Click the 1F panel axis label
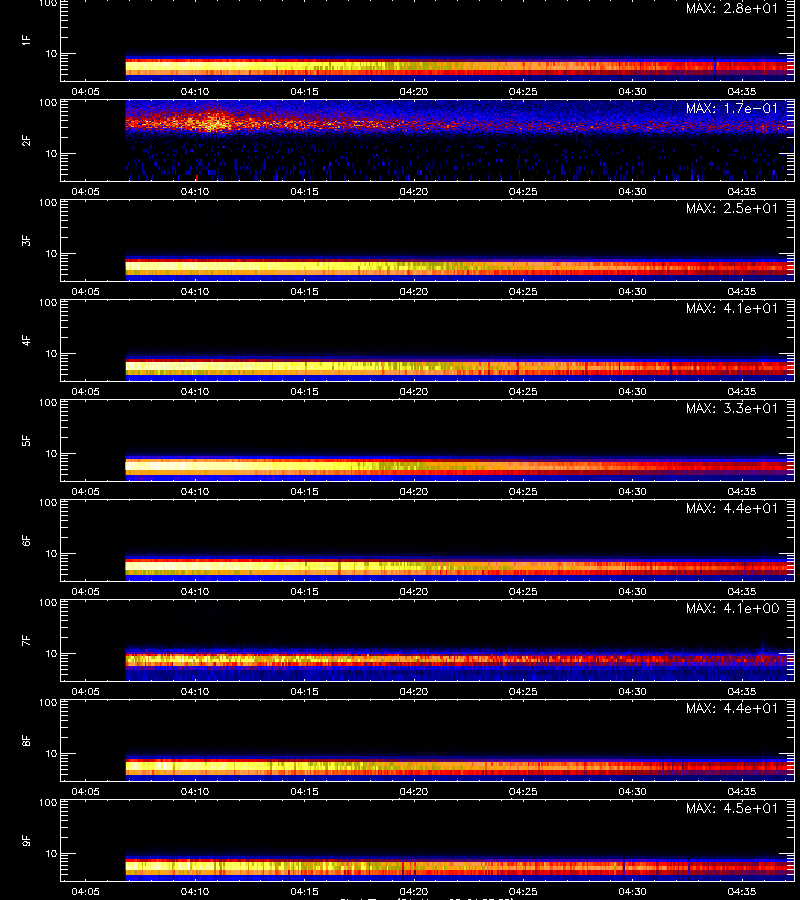The image size is (800, 900). tap(26, 40)
